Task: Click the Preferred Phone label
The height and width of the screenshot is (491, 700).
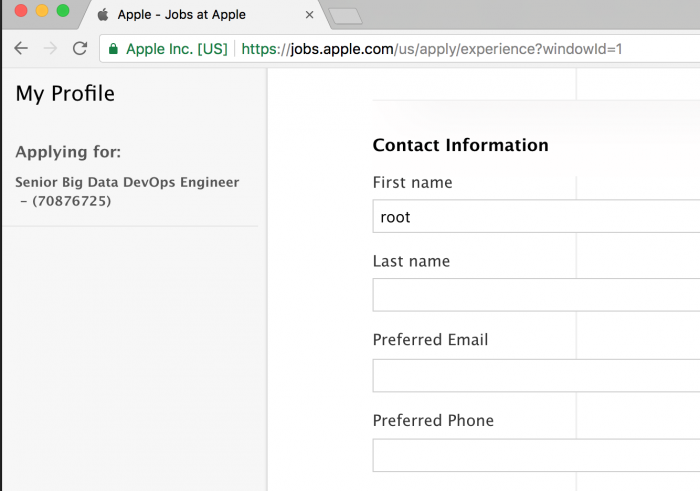Action: pos(433,420)
